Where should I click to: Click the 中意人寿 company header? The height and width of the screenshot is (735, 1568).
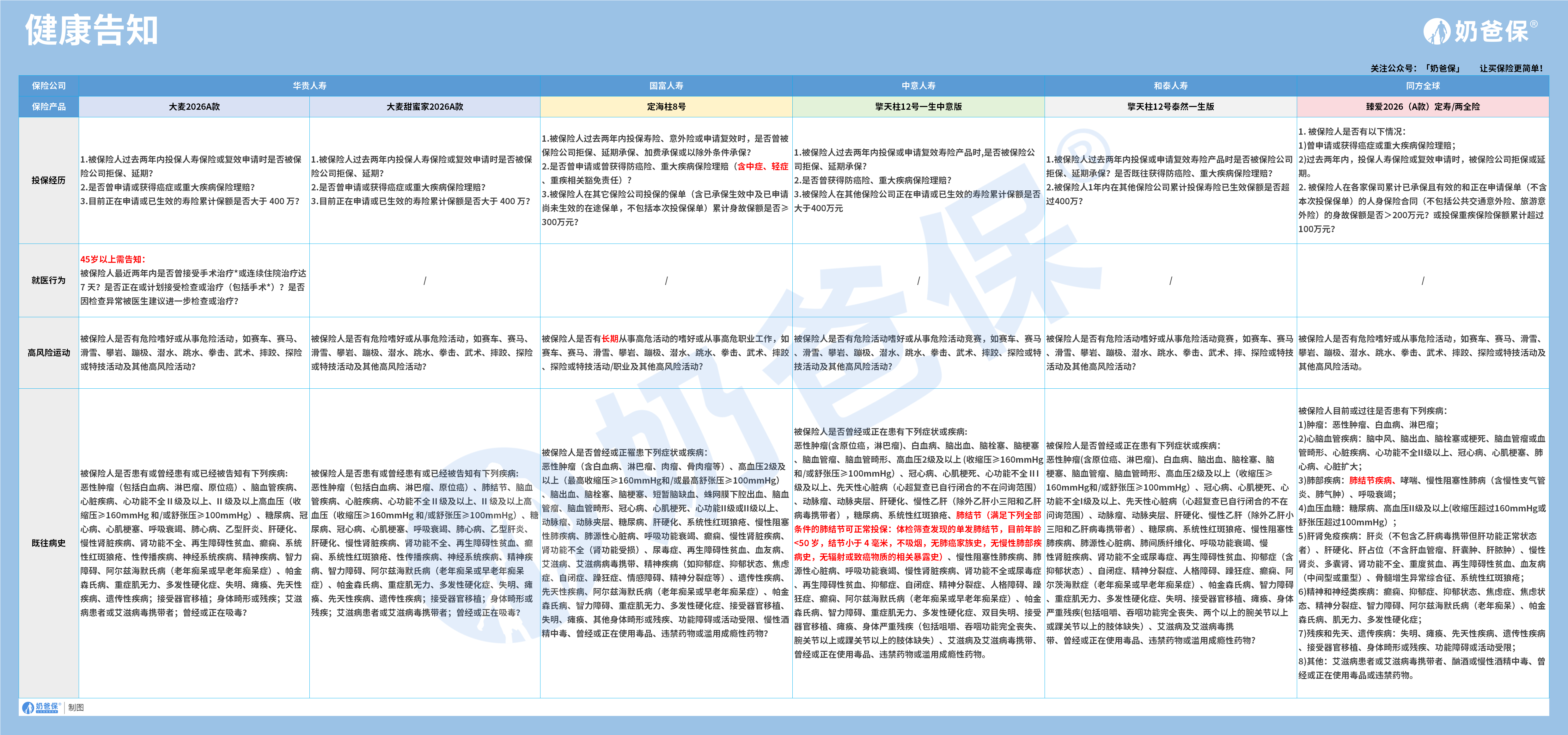click(x=918, y=86)
